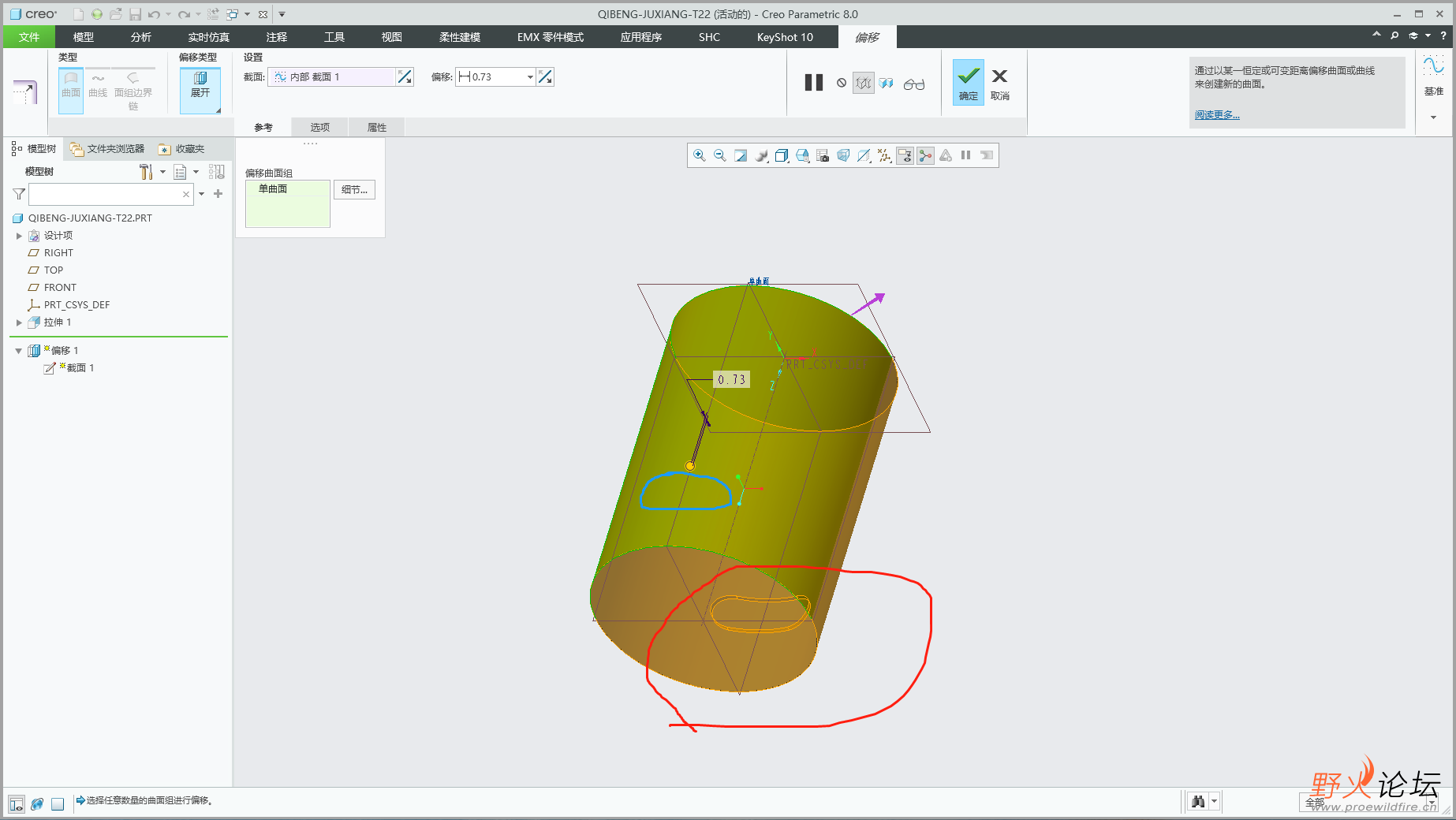Image resolution: width=1456 pixels, height=820 pixels.
Task: Switch to the 模型 ribbon tab
Action: click(84, 37)
